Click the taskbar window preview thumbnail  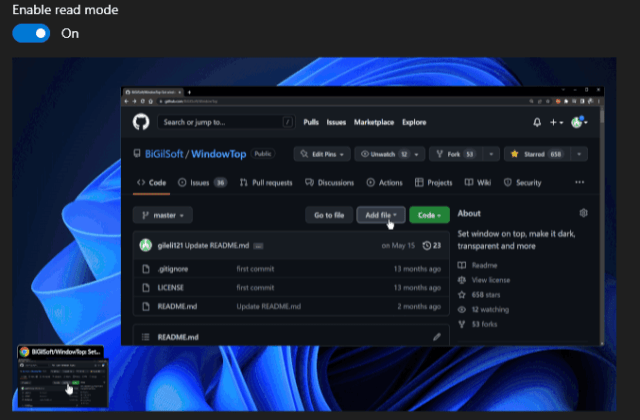(63, 383)
